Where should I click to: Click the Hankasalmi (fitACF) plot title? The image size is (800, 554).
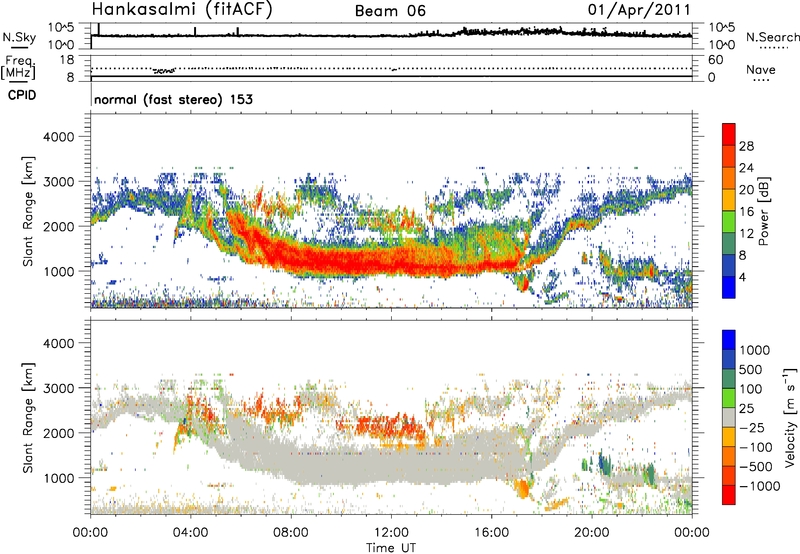tap(182, 10)
